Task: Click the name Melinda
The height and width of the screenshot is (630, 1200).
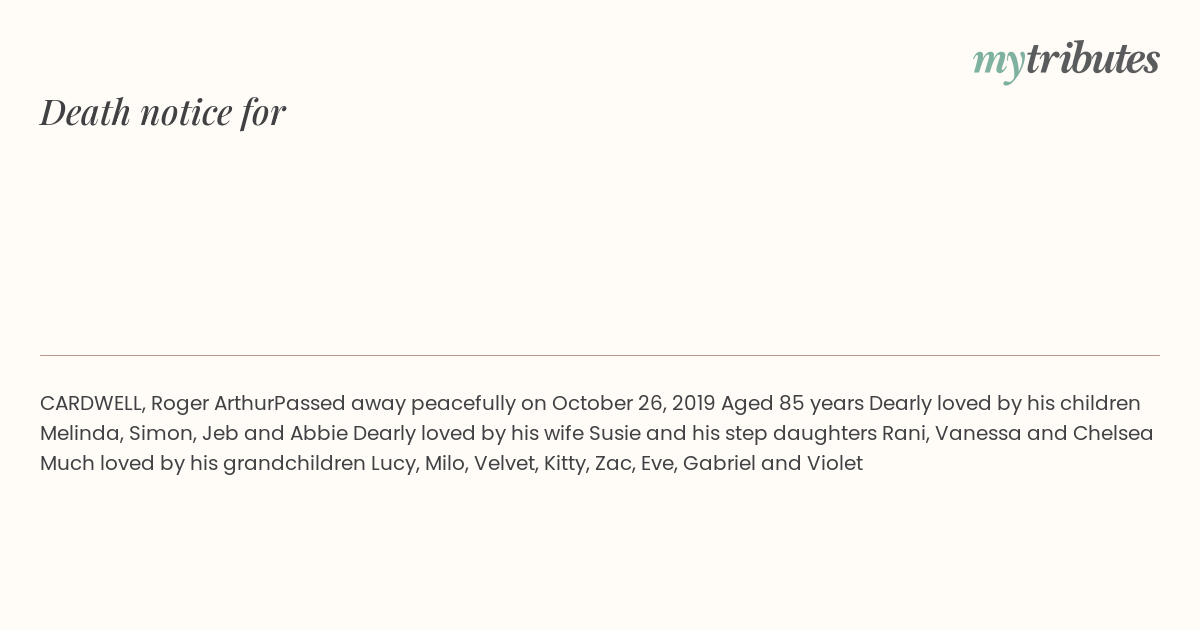Action: 80,434
